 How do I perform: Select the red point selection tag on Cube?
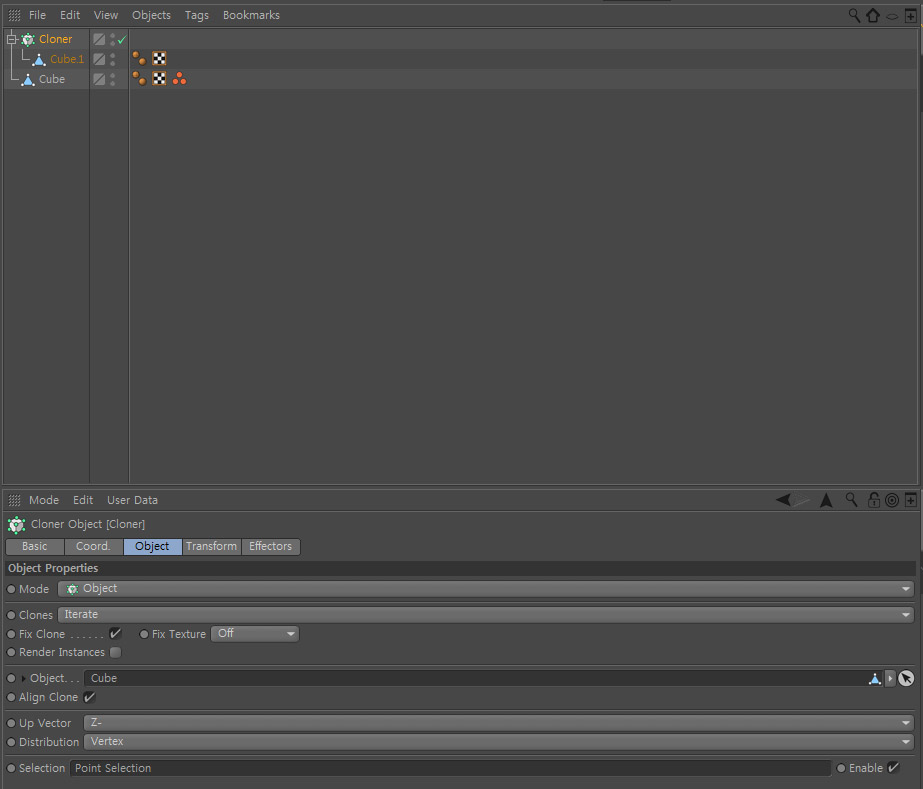[x=180, y=79]
